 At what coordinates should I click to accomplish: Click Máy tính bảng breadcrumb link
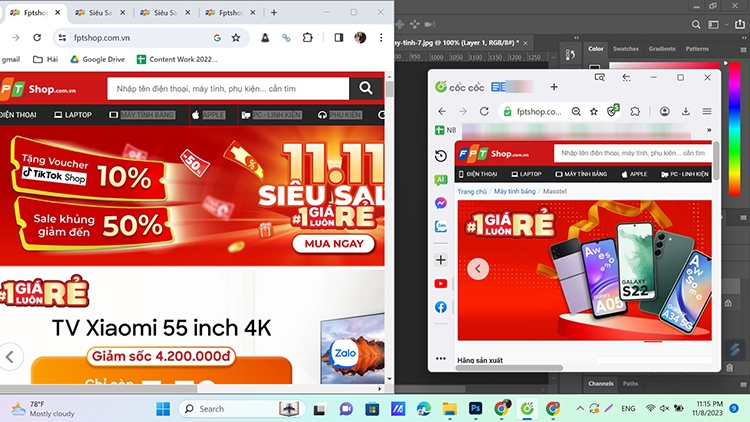click(x=514, y=191)
